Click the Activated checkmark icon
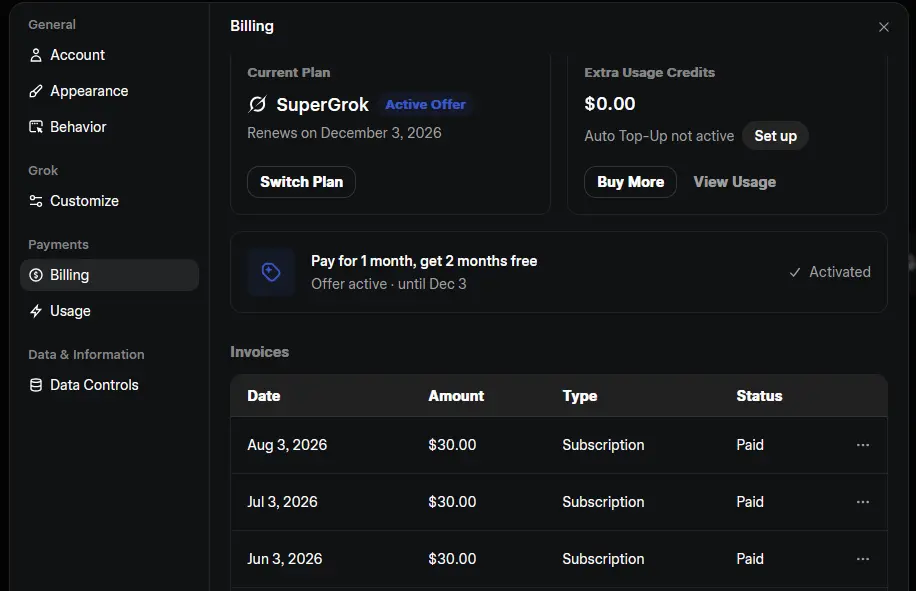916x591 pixels. click(795, 272)
